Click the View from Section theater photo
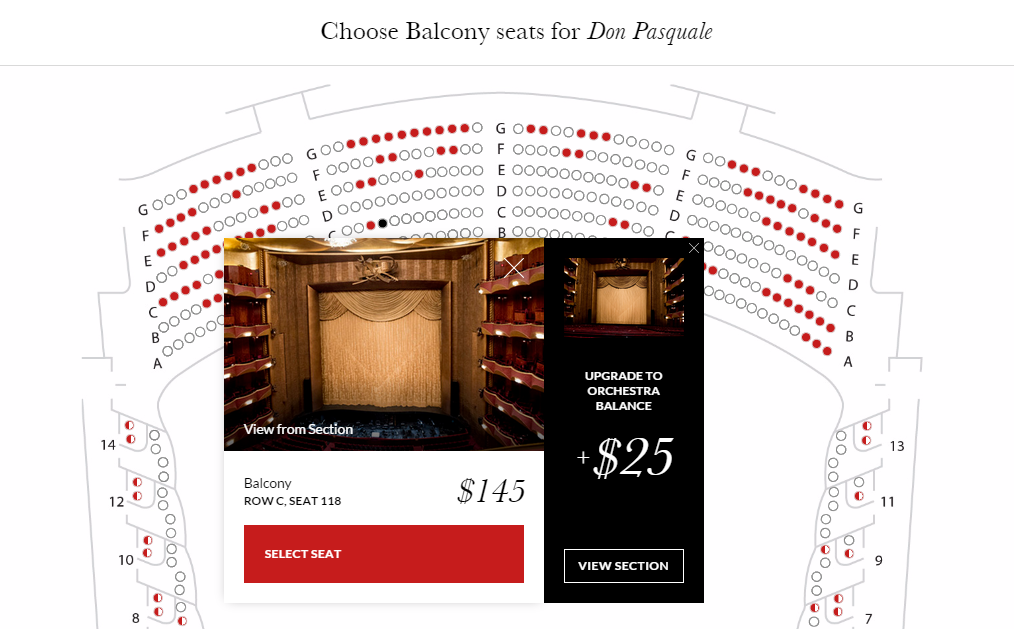This screenshot has width=1014, height=629. pyautogui.click(x=383, y=340)
